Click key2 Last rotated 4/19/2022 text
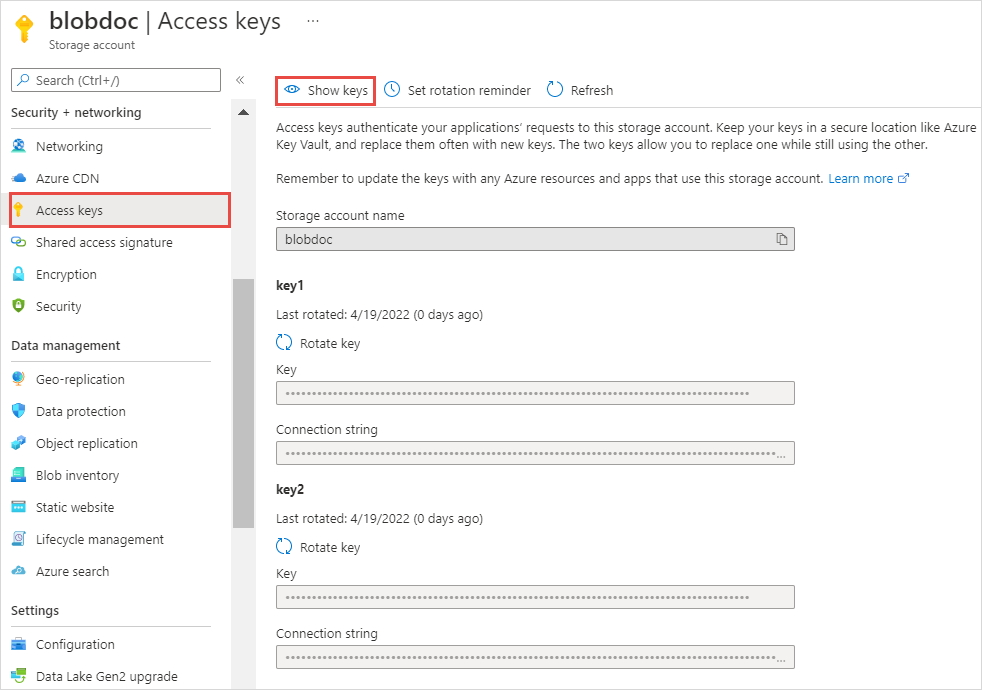This screenshot has height=690, width=982. (x=380, y=518)
